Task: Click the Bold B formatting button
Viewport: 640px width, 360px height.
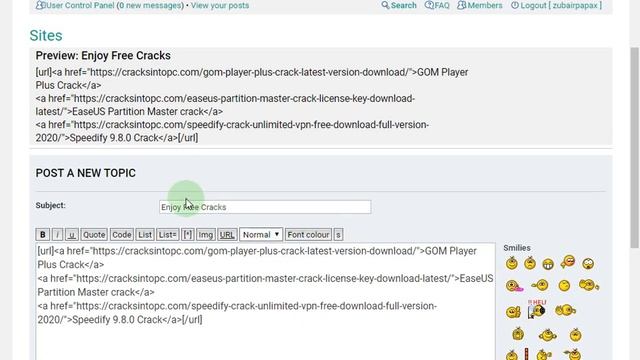Action: 42,235
